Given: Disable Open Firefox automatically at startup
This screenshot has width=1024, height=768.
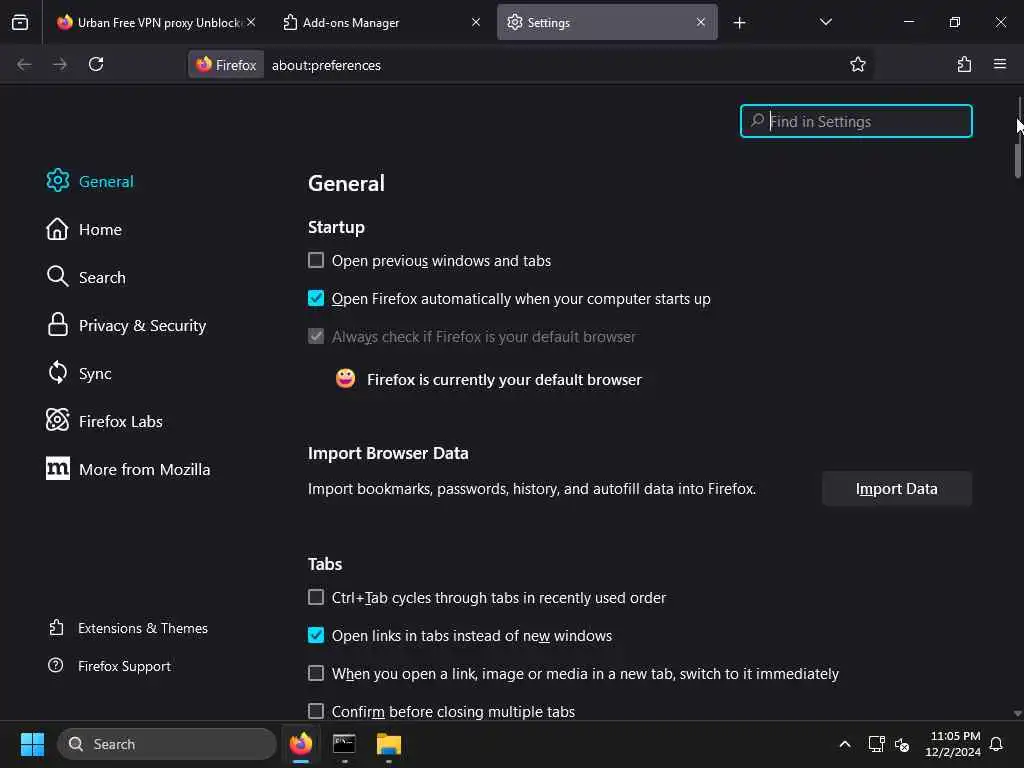Looking at the screenshot, I should point(316,299).
